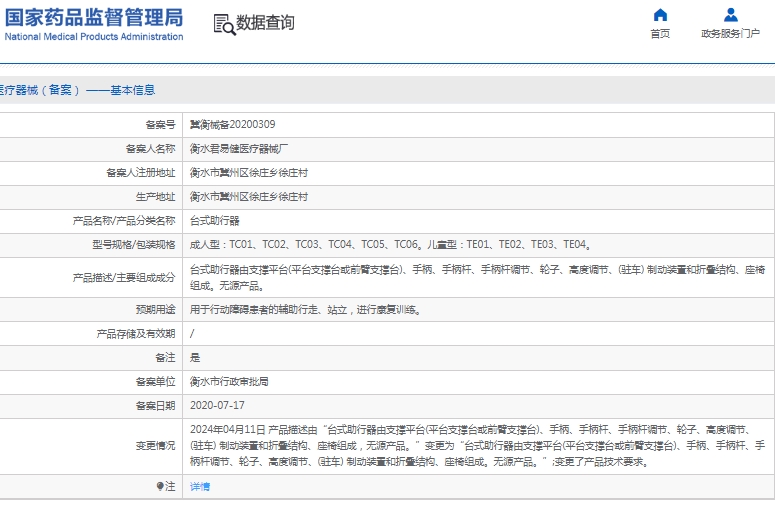Click the intended use text 用于行动障碍患者
This screenshot has height=506, width=775.
tap(305, 310)
